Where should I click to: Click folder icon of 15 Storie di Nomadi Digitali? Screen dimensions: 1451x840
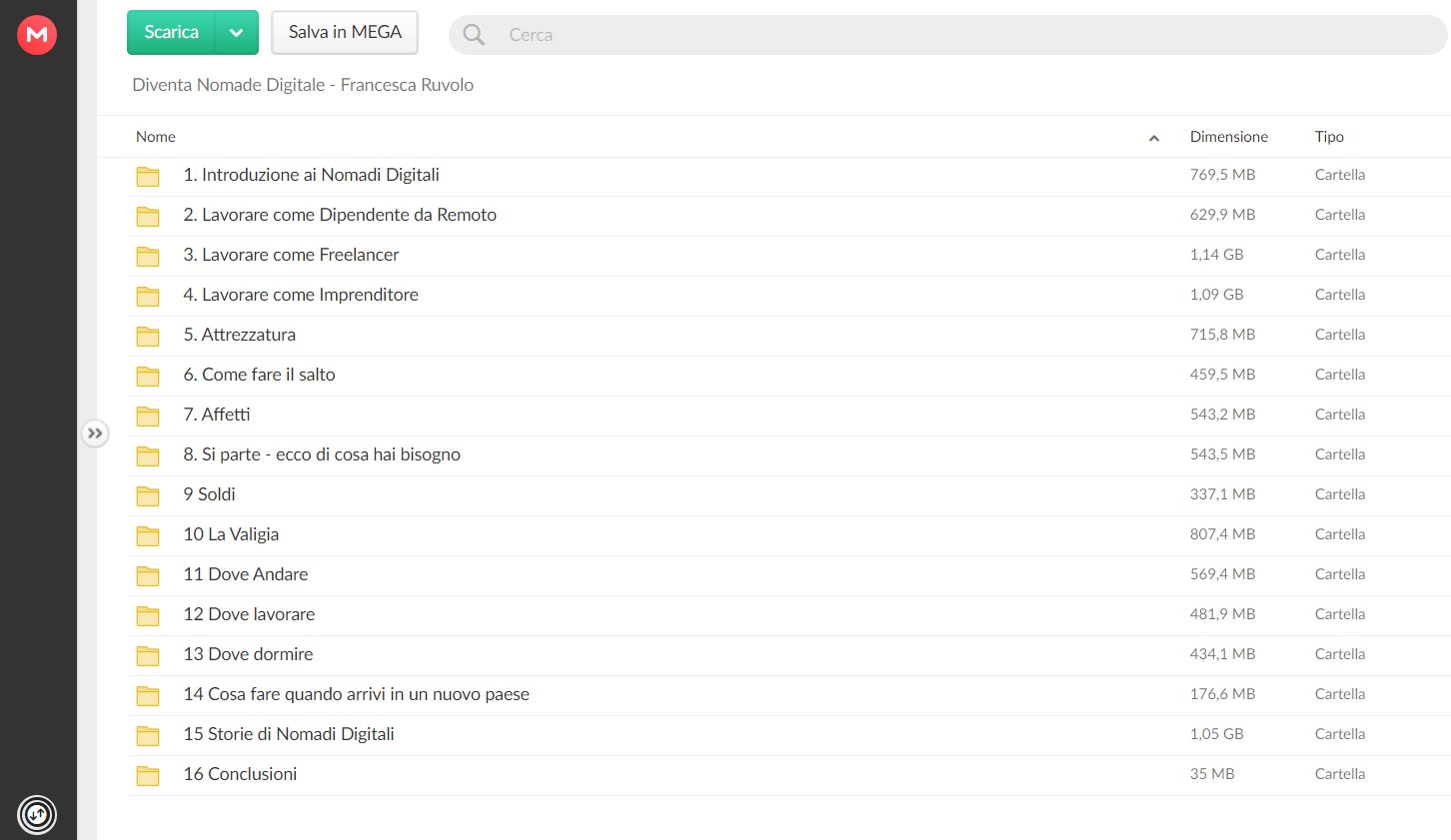pos(148,735)
